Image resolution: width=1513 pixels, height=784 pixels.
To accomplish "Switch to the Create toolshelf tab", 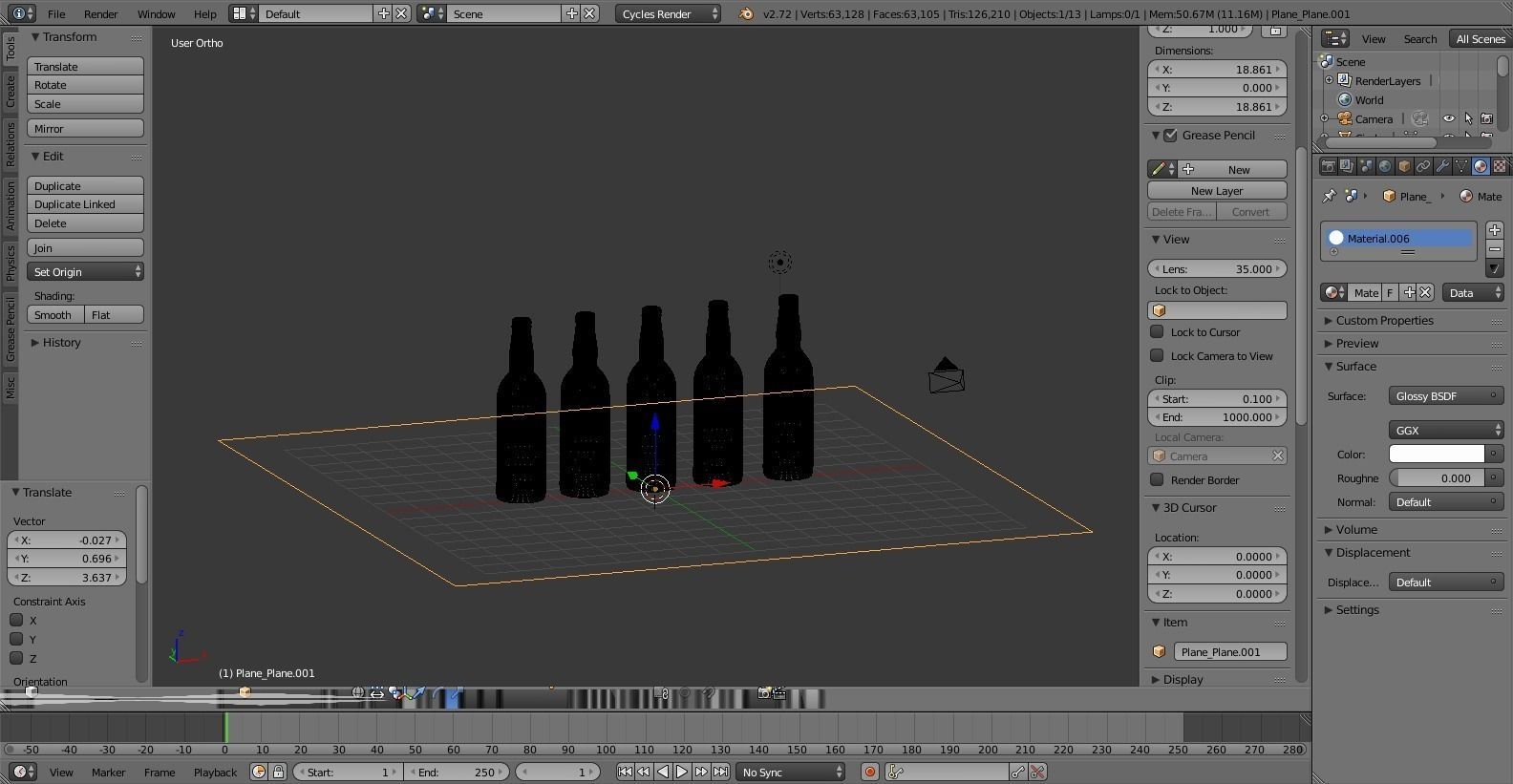I will coord(10,91).
